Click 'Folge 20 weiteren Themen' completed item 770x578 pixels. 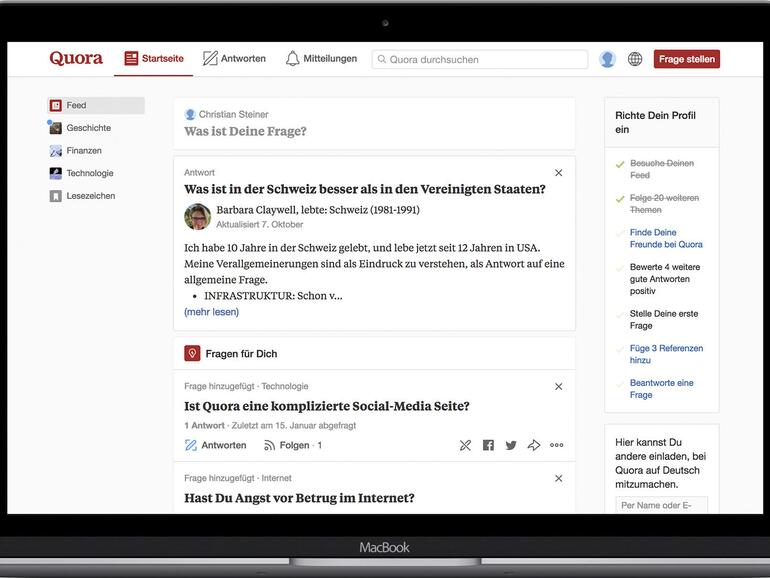point(664,204)
